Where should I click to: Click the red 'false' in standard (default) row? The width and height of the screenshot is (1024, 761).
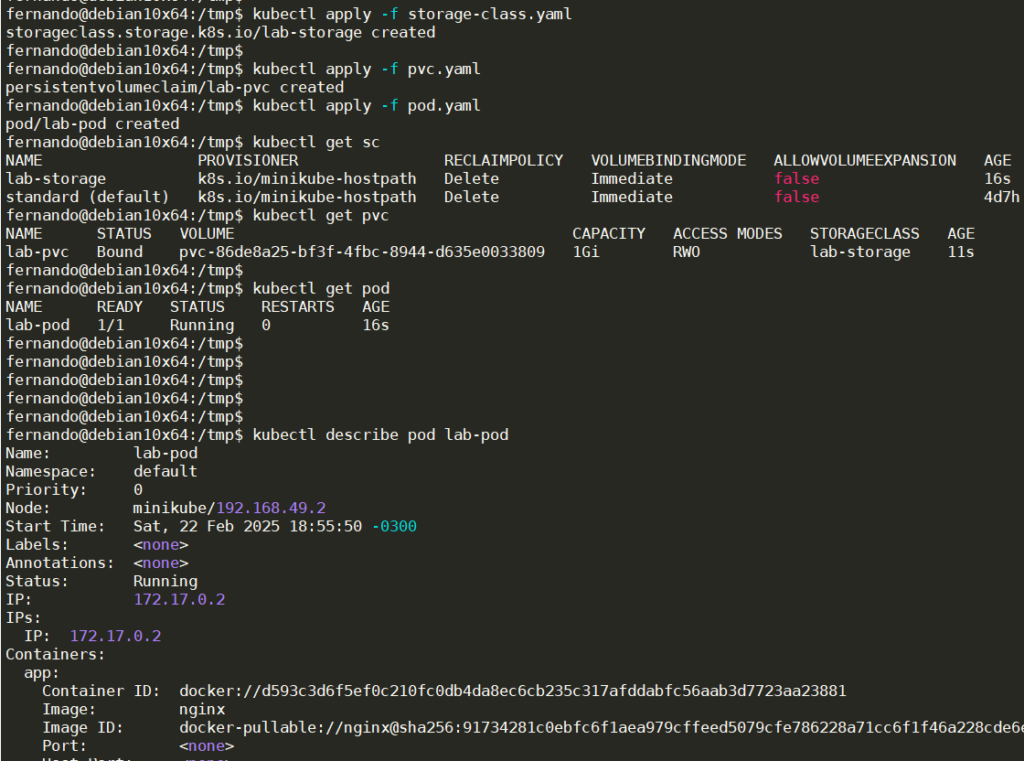[797, 197]
